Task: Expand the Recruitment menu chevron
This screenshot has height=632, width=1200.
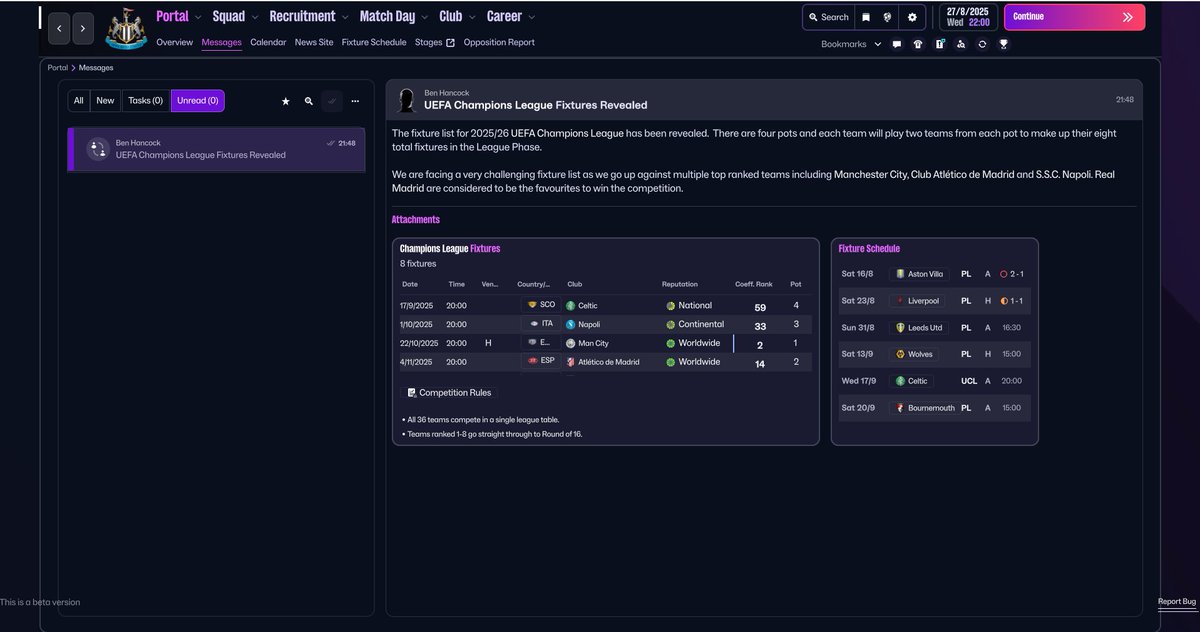Action: click(x=346, y=17)
